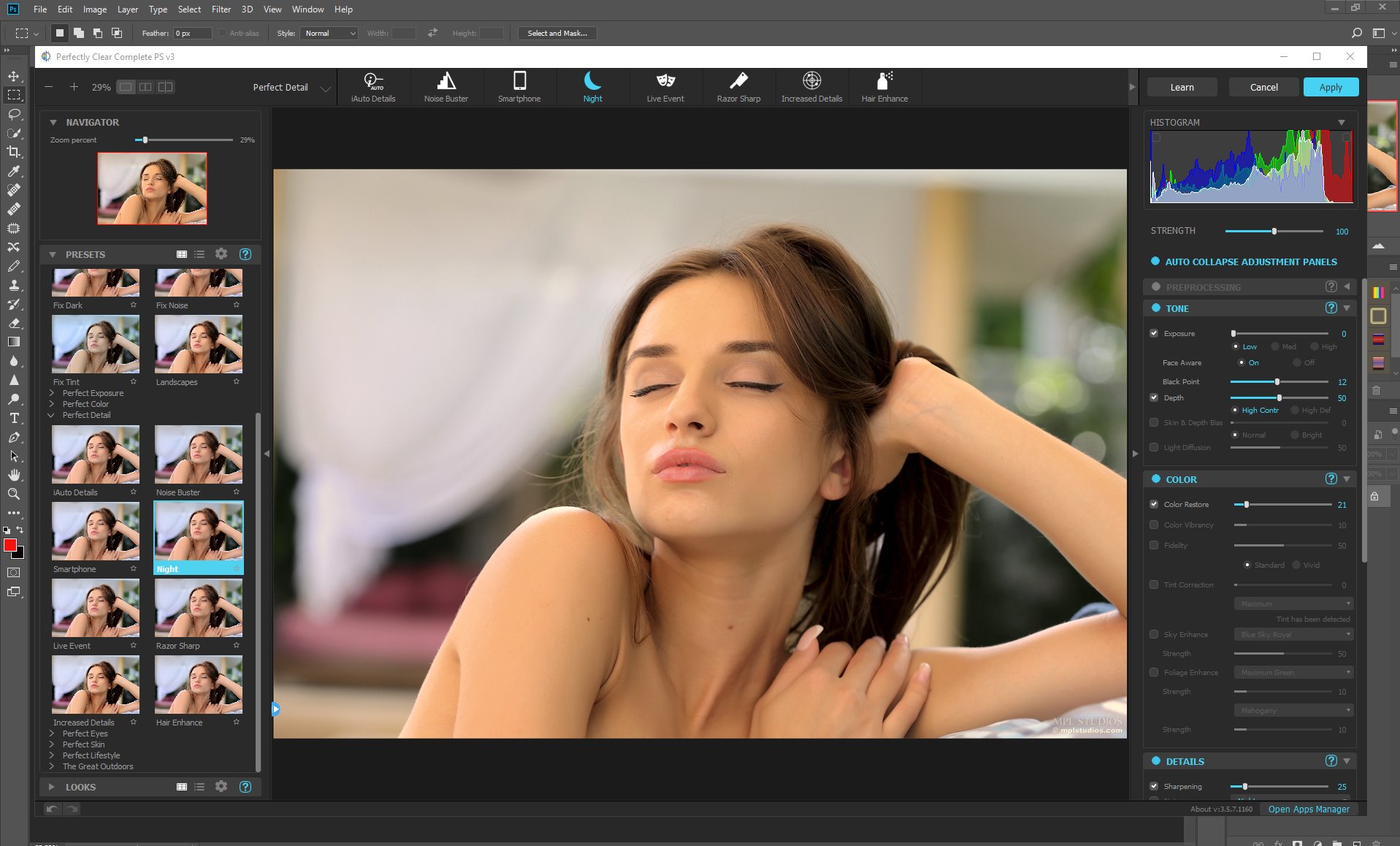
Task: Select the Photoshop Crop tool
Action: click(x=14, y=152)
